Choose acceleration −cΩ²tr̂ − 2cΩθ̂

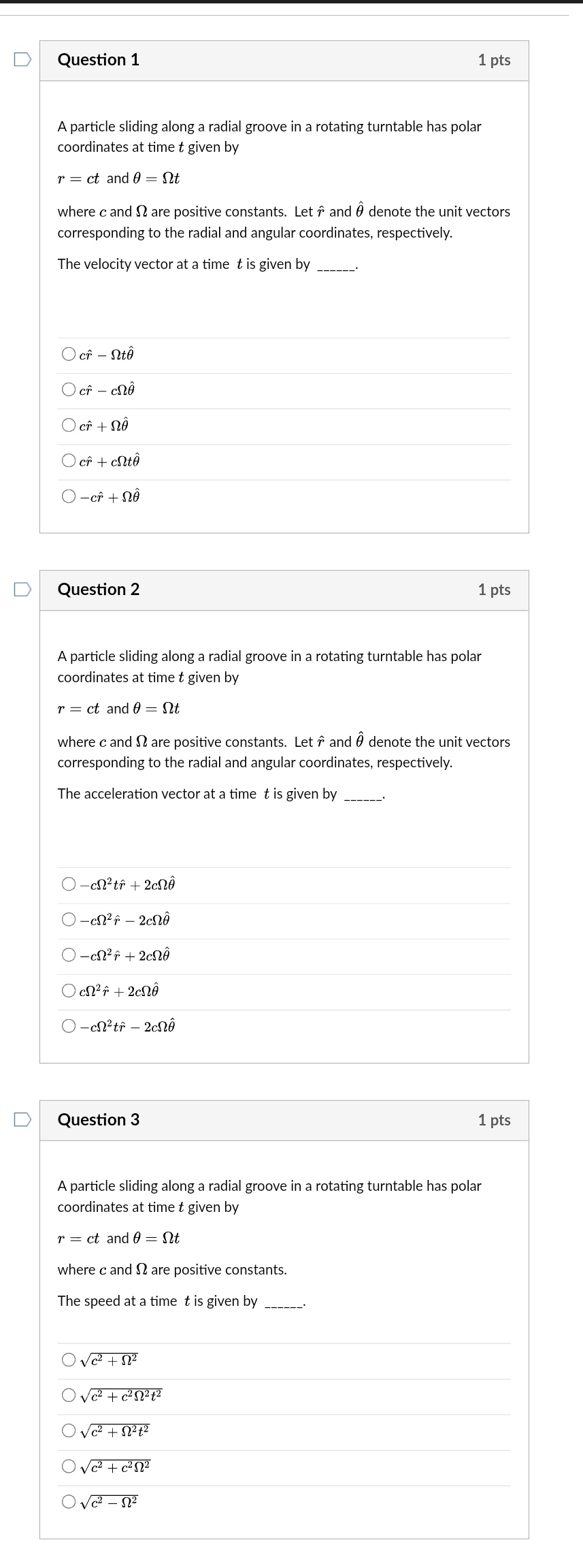pyautogui.click(x=69, y=1026)
